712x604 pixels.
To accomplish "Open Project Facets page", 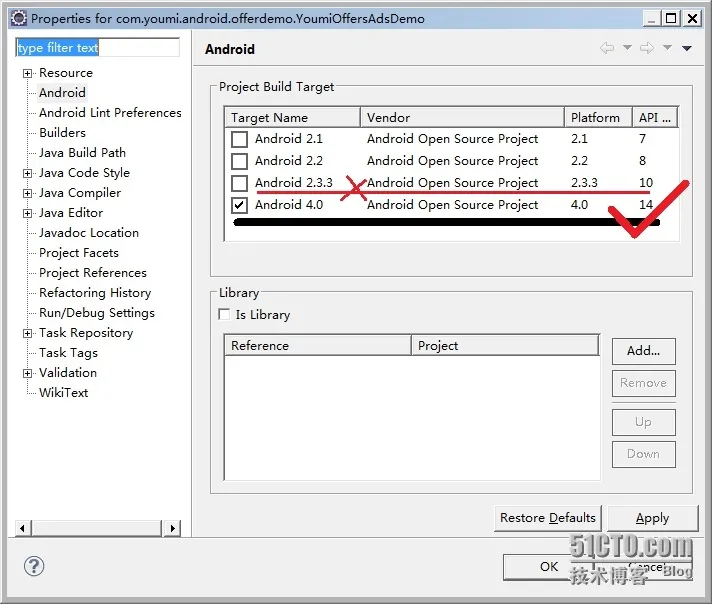I will 79,252.
